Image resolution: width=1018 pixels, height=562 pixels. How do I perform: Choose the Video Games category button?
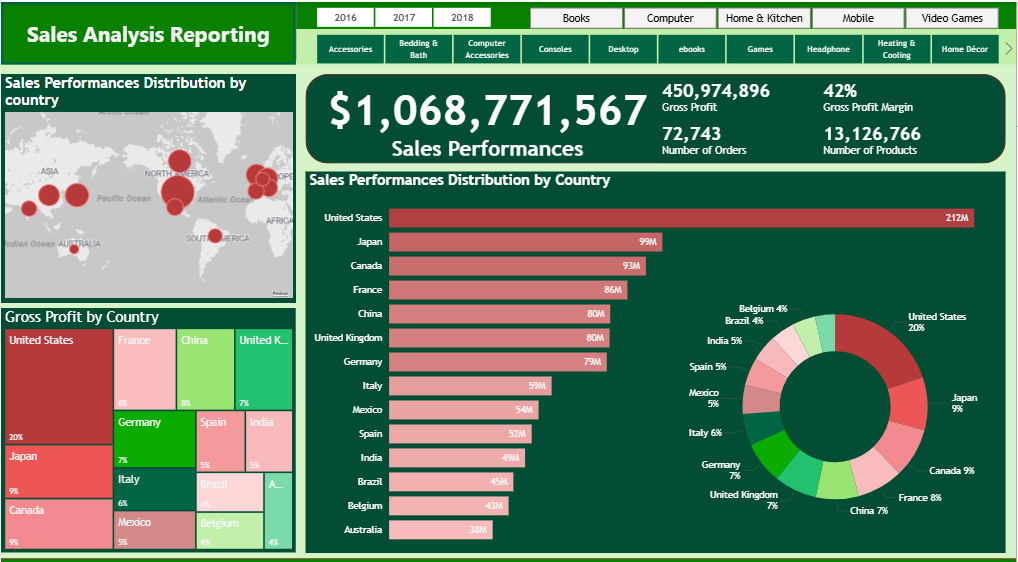click(x=951, y=18)
